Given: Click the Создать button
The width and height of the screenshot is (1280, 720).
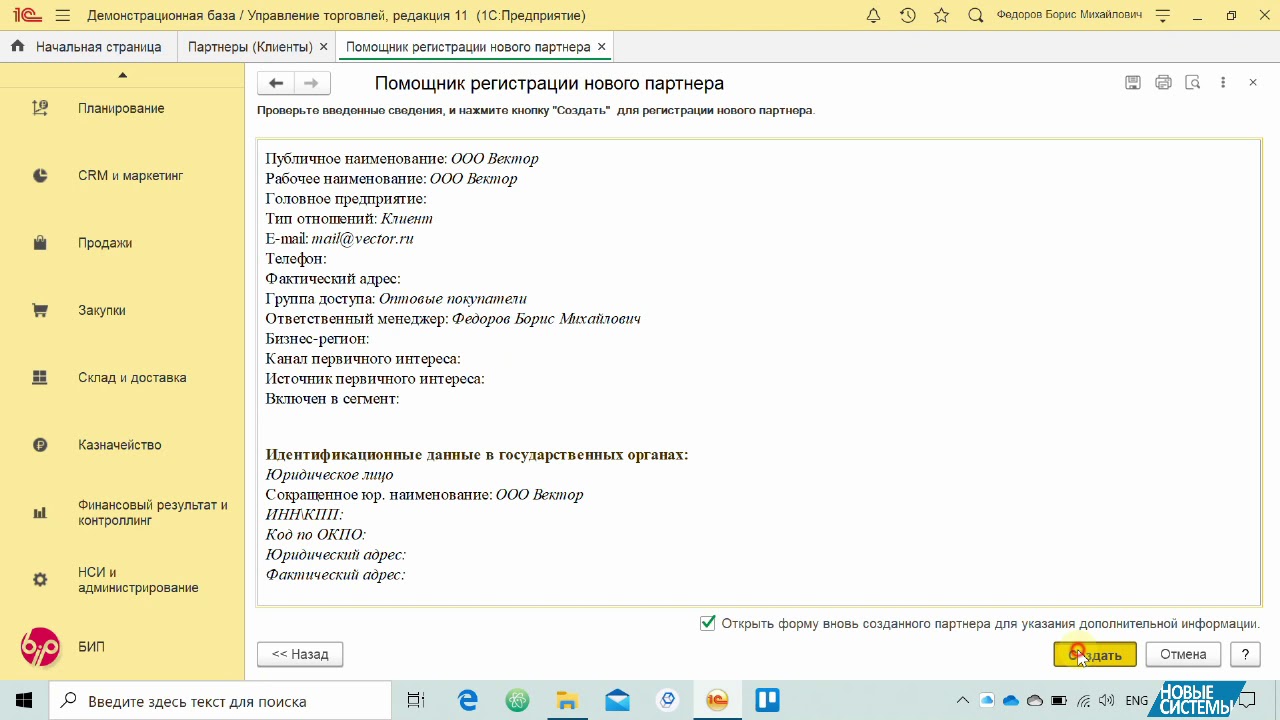Looking at the screenshot, I should (1095, 654).
